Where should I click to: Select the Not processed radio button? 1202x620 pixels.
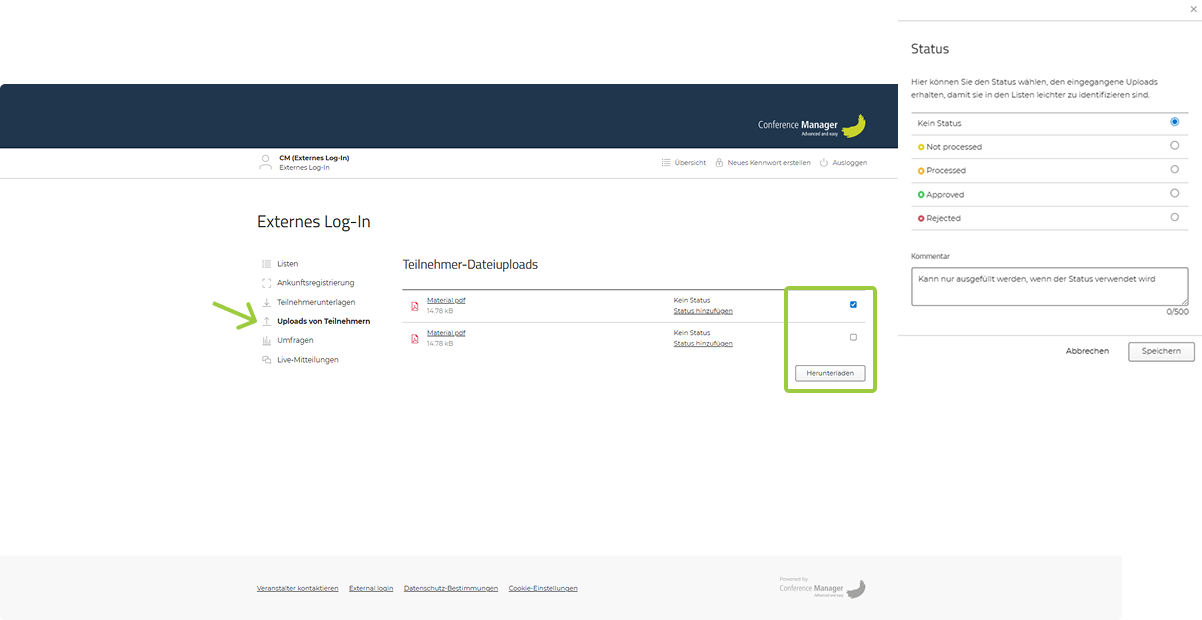tap(1174, 146)
